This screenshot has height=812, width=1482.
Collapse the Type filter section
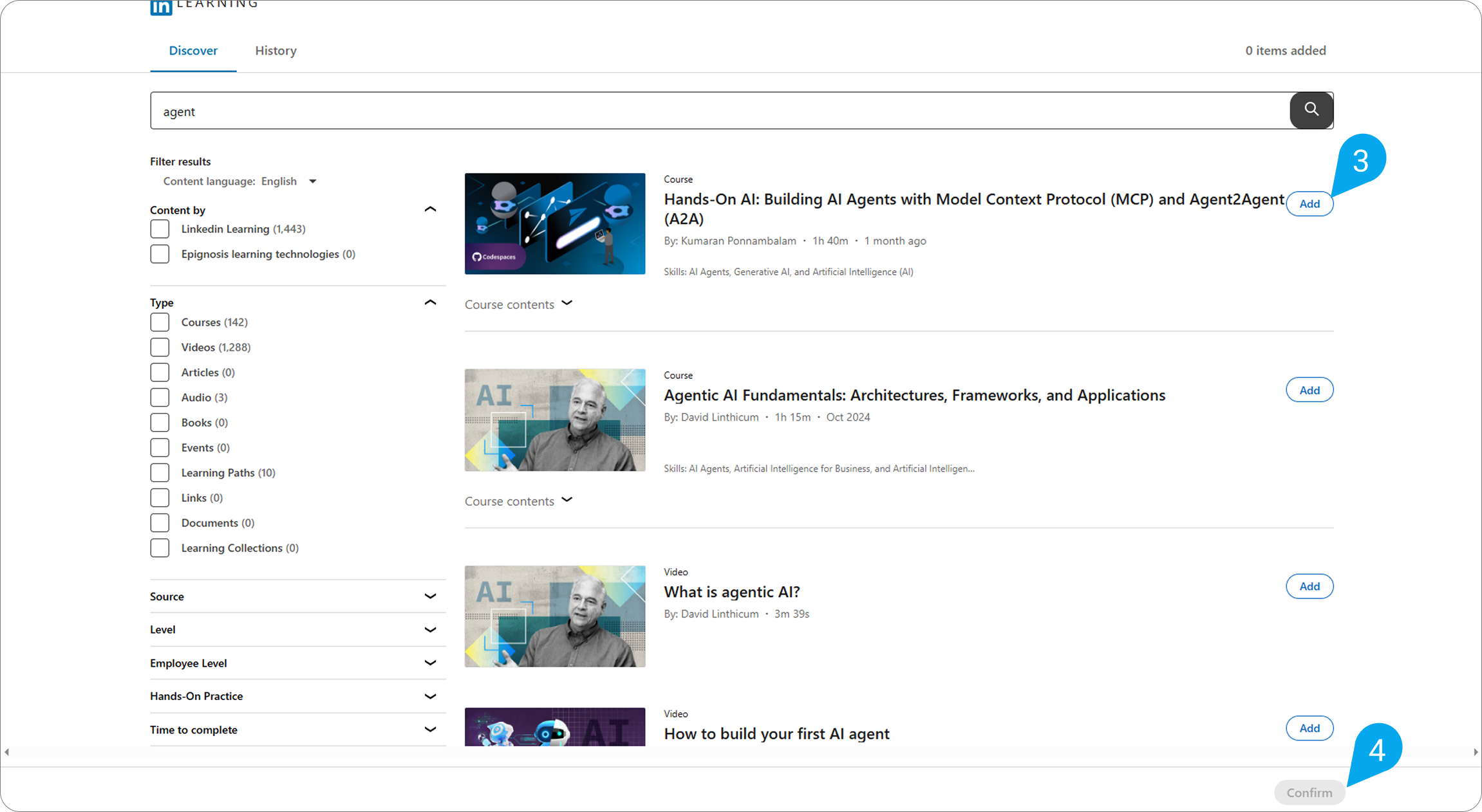click(430, 302)
